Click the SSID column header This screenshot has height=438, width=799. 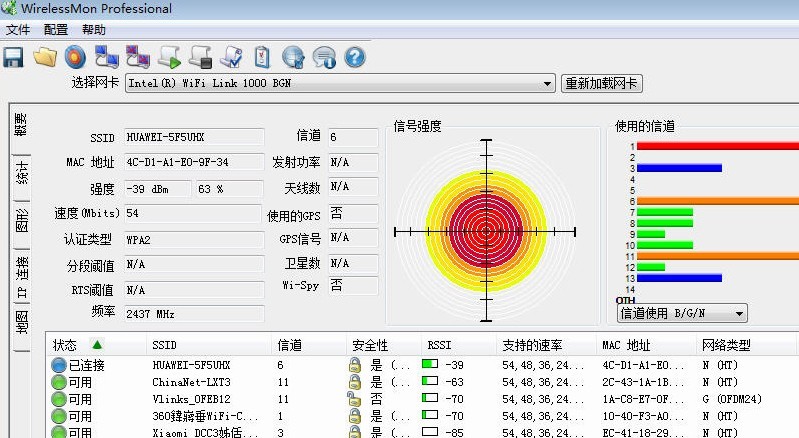pos(209,345)
